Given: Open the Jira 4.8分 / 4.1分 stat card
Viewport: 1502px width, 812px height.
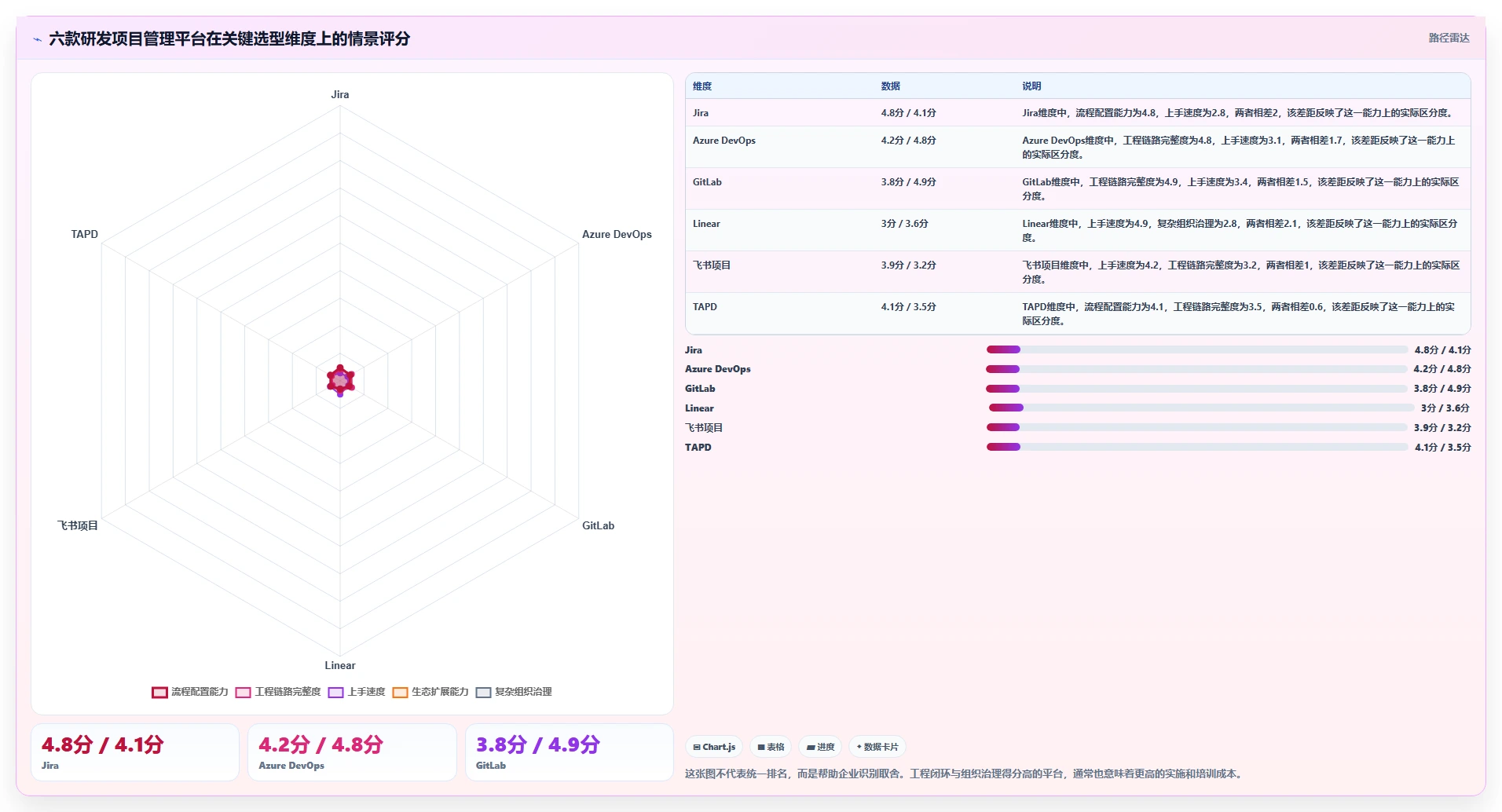Looking at the screenshot, I should coord(135,752).
